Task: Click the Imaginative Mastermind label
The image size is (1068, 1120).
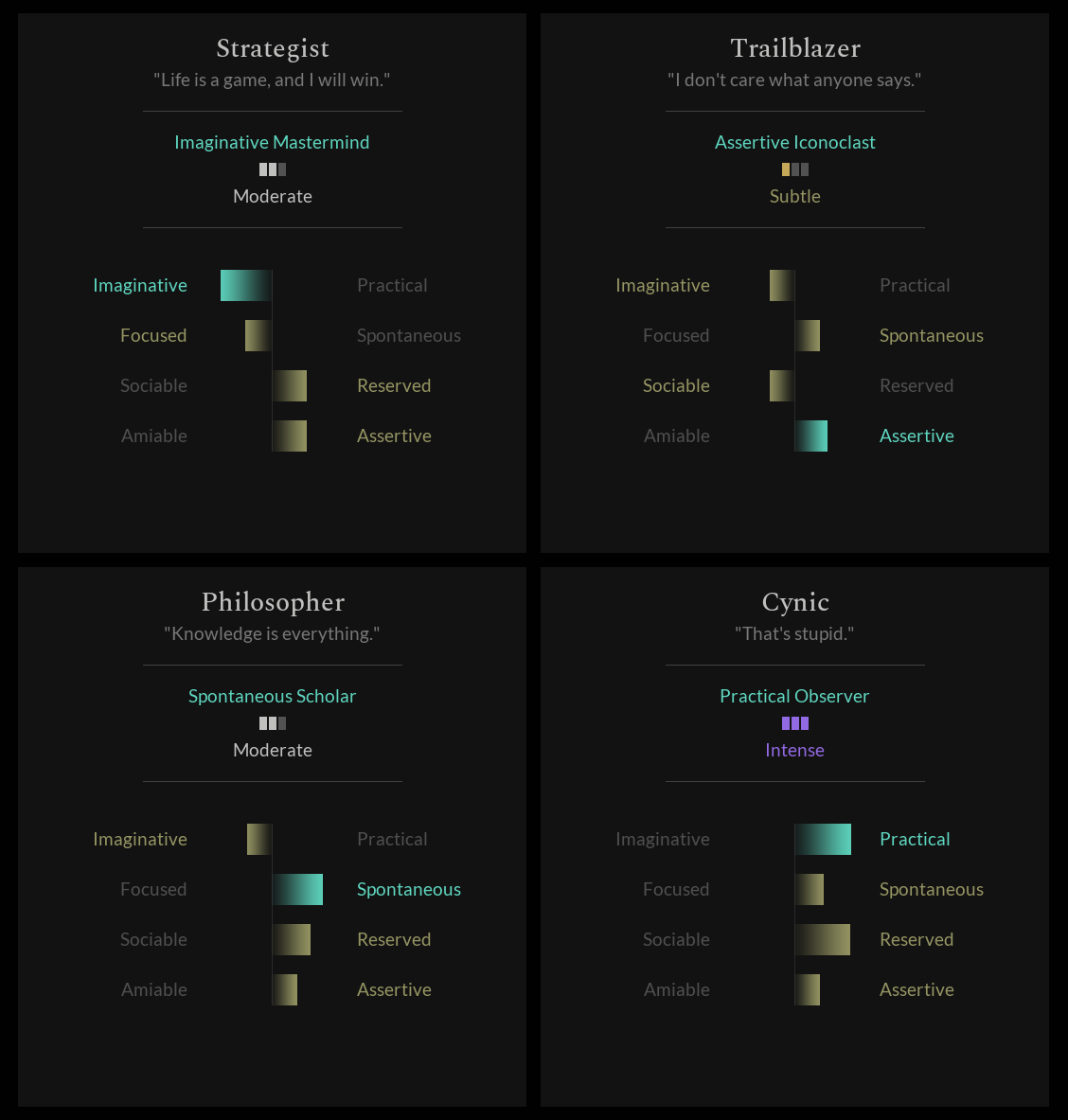Action: tap(272, 142)
